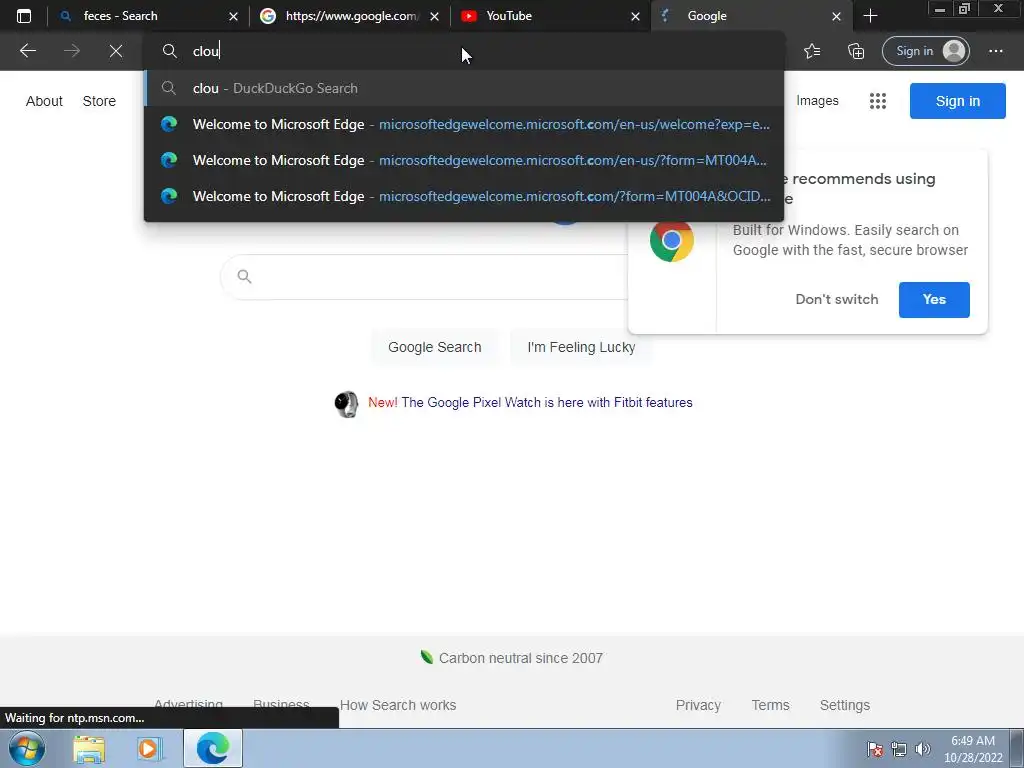Open the Images link on Google
1024x768 pixels.
[817, 101]
